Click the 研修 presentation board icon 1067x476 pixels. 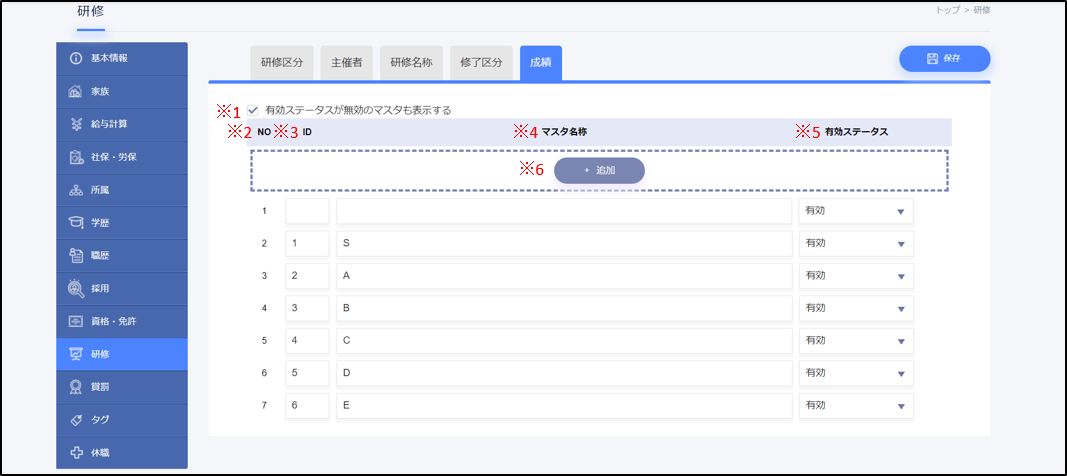(76, 354)
